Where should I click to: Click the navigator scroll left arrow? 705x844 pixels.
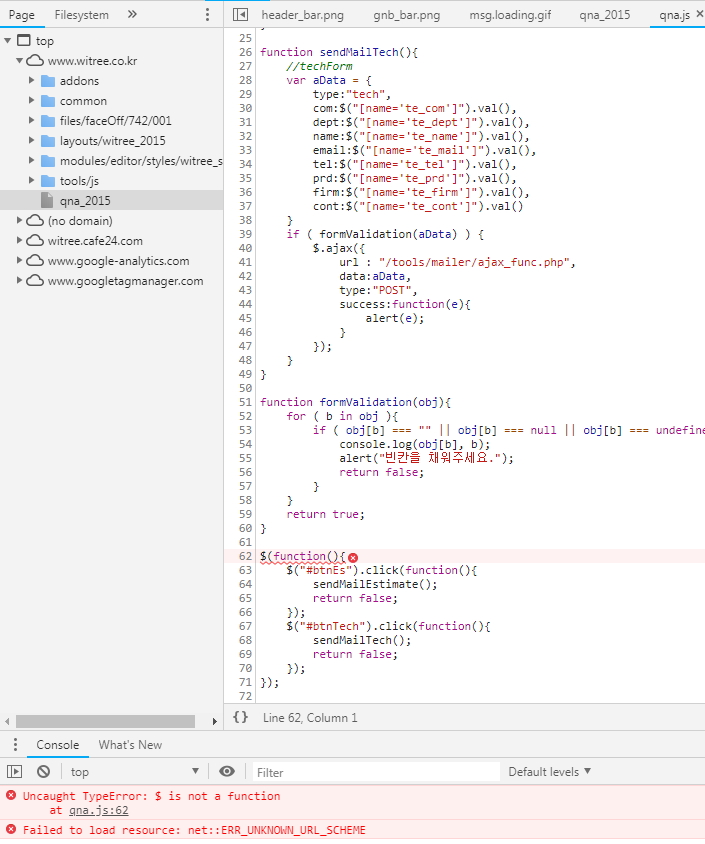coord(7,721)
